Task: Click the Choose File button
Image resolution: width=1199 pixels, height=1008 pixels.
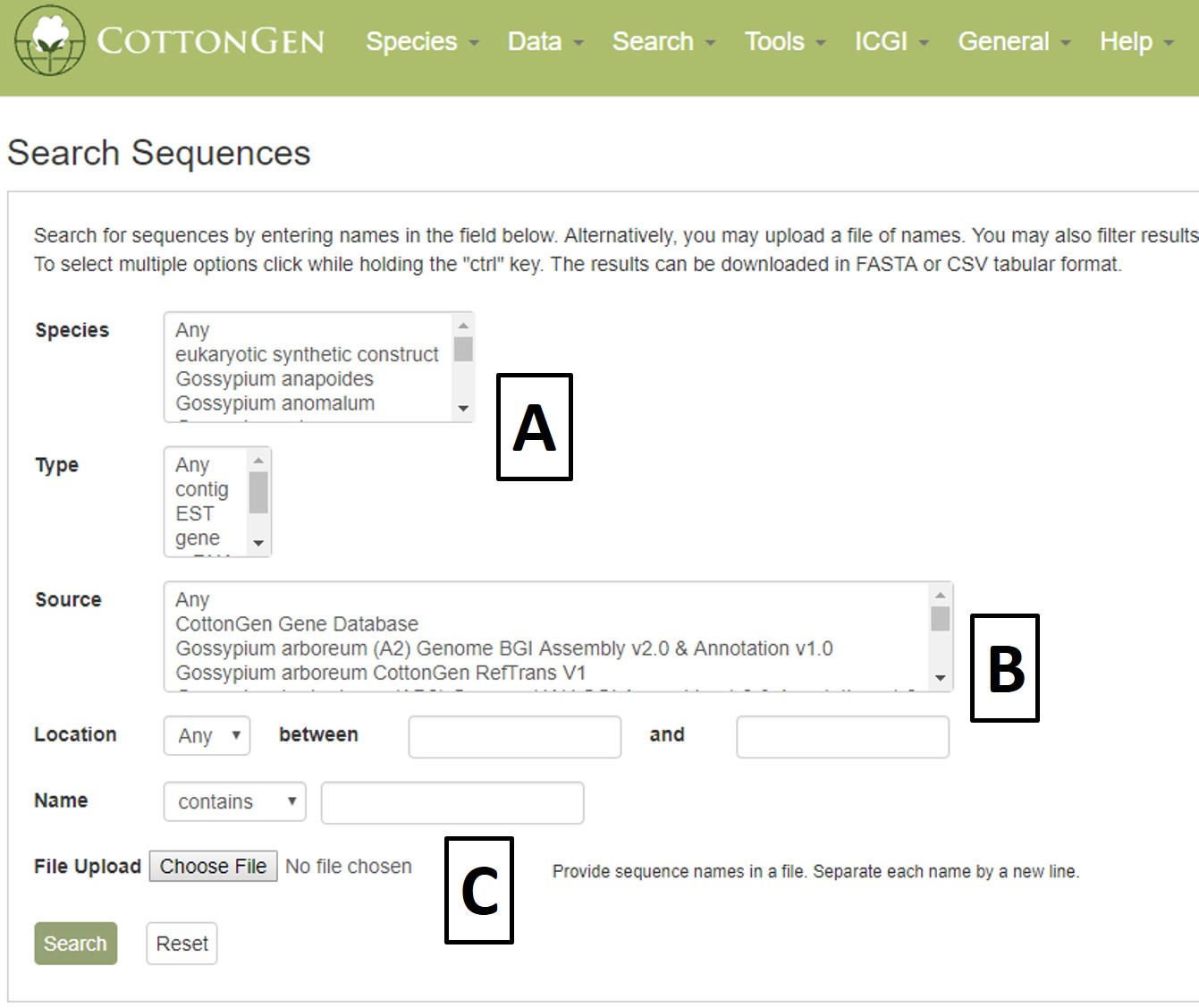Action: 213,867
